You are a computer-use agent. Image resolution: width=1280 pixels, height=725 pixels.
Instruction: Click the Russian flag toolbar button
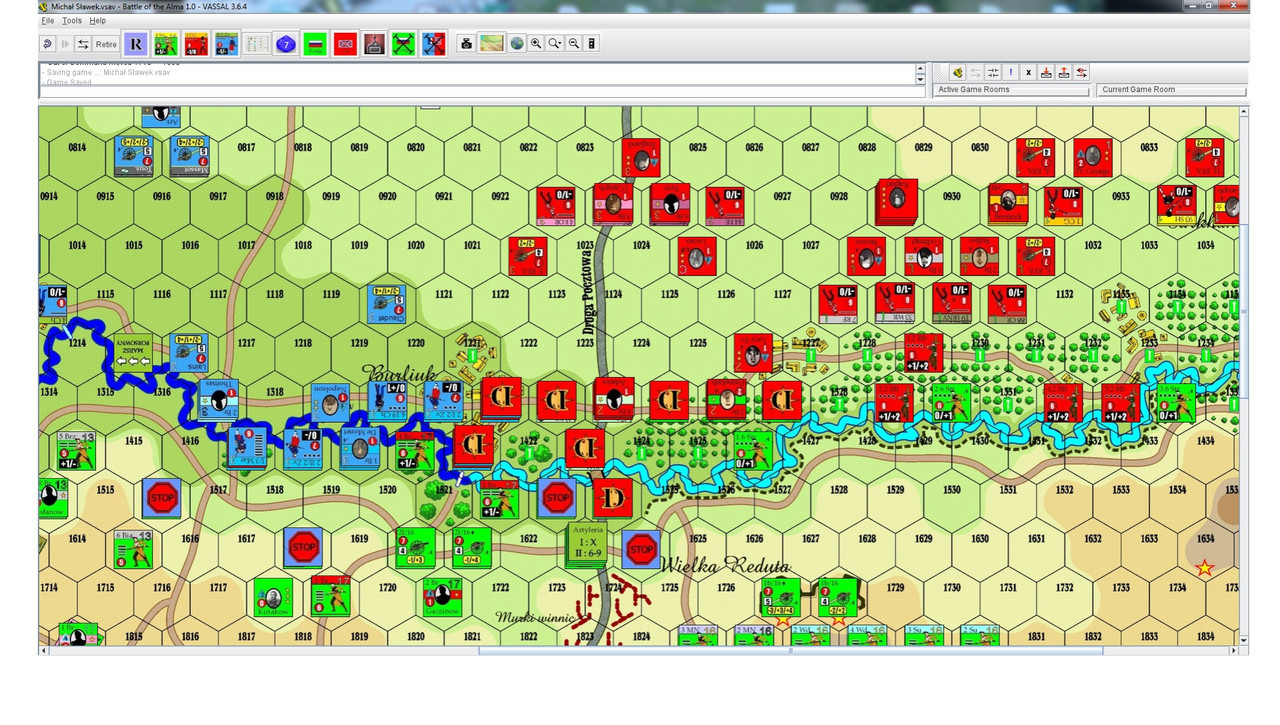tap(316, 44)
